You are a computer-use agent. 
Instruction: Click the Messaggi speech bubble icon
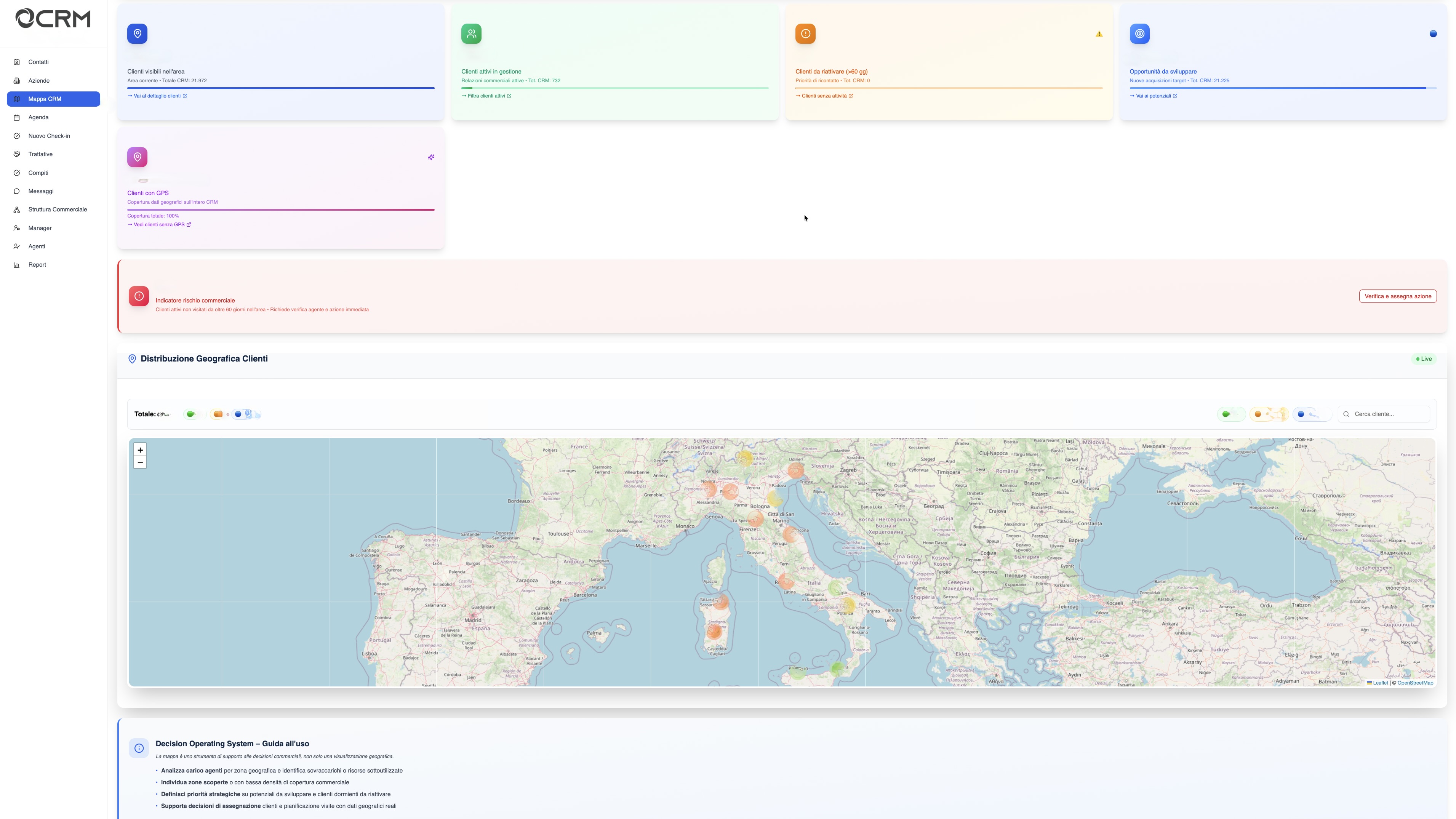(16, 192)
